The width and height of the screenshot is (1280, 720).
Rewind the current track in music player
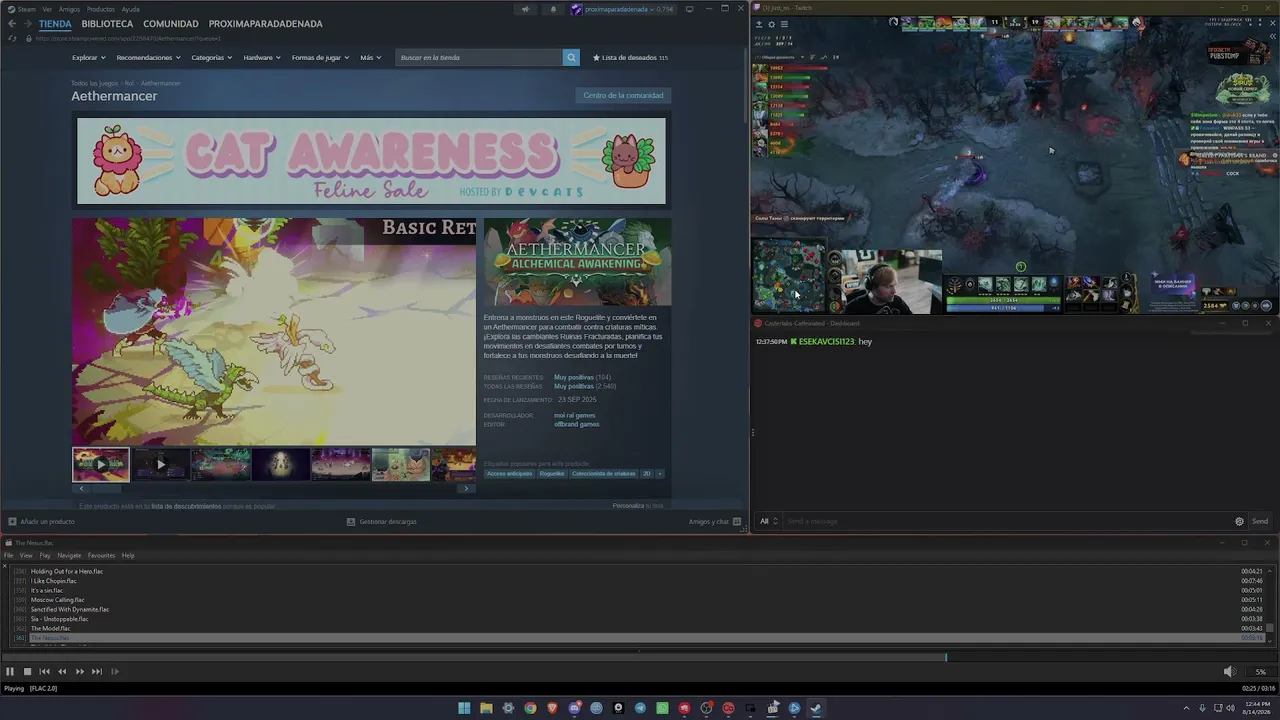[x=62, y=672]
